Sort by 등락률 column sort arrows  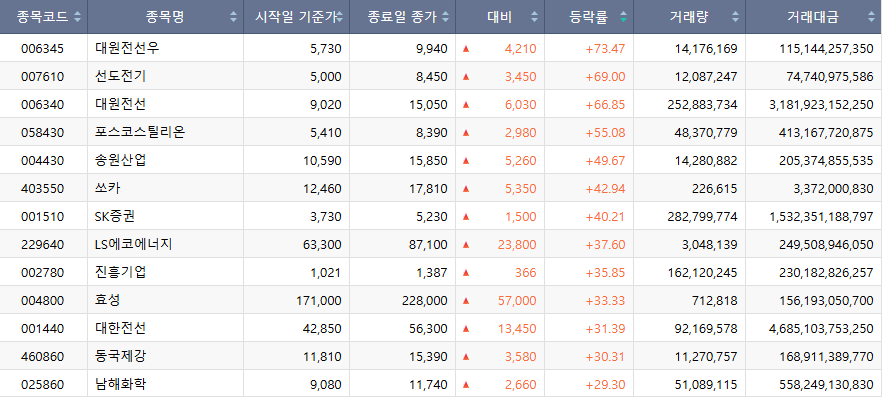tap(623, 17)
